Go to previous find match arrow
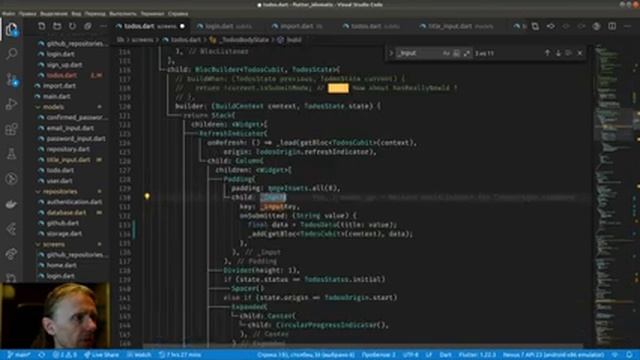 click(x=547, y=53)
